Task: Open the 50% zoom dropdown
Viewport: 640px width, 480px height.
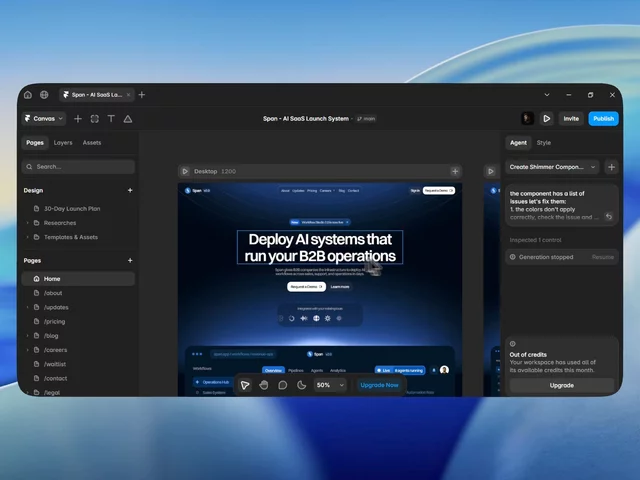Action: 330,385
